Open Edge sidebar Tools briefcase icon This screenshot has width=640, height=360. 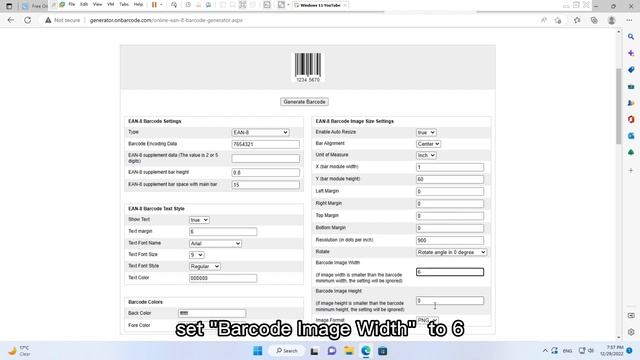coord(631,87)
